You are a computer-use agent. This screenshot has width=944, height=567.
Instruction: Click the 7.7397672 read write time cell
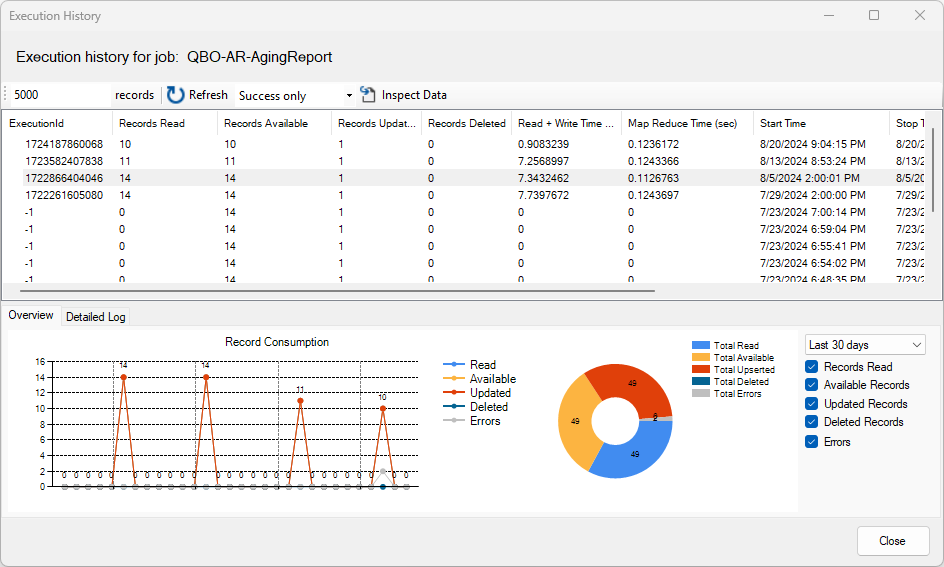click(543, 195)
